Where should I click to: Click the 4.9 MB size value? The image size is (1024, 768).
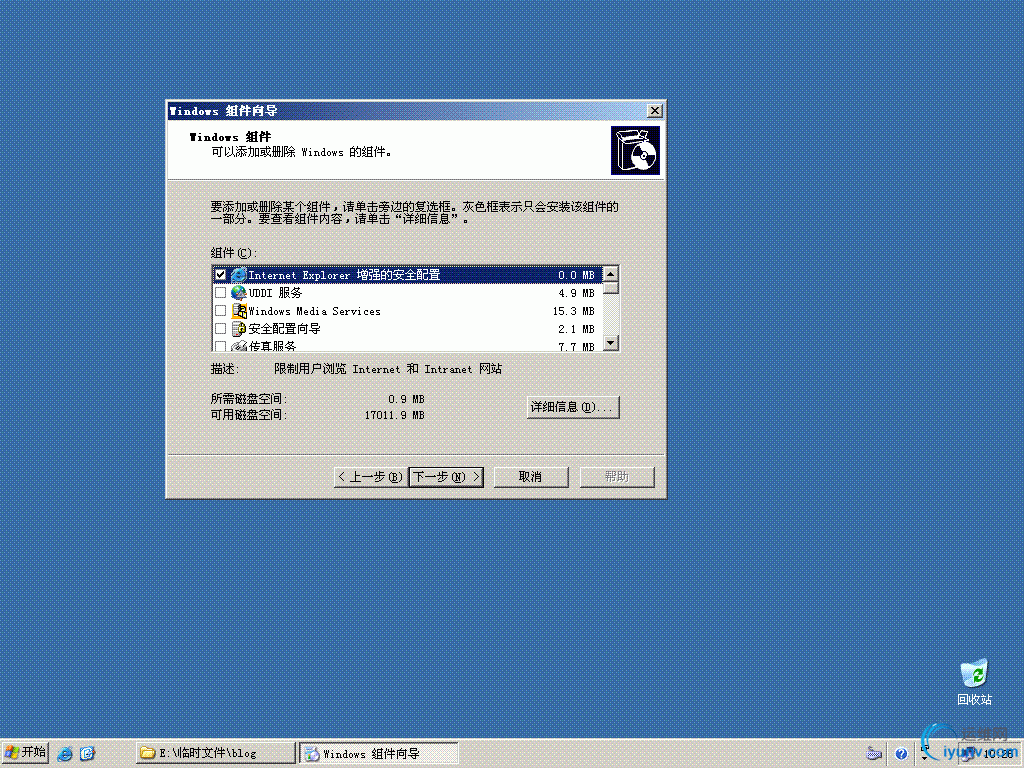[576, 293]
